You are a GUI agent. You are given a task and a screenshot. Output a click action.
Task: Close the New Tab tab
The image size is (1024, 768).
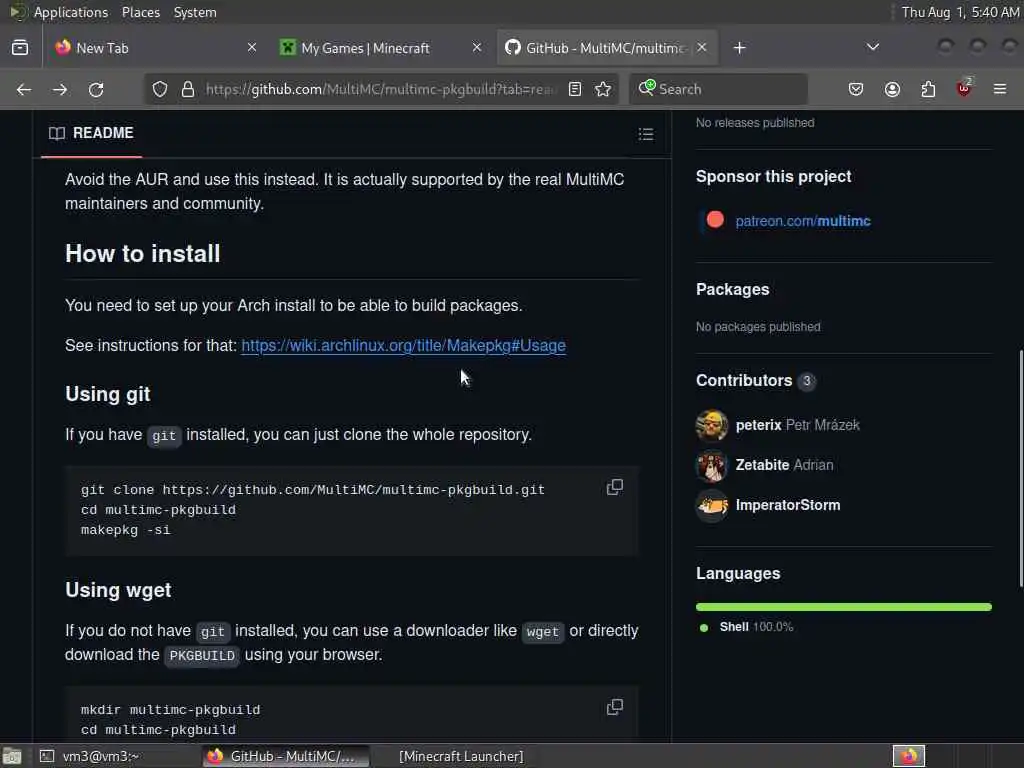pyautogui.click(x=252, y=47)
